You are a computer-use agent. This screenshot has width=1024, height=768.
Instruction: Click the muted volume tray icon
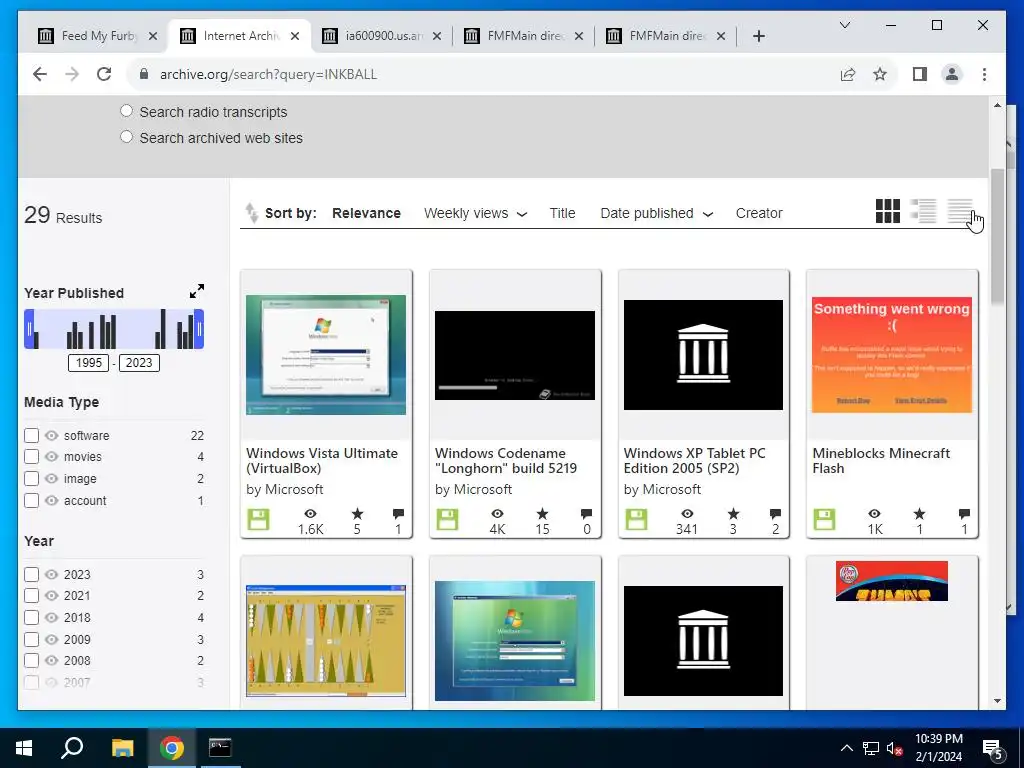[894, 748]
